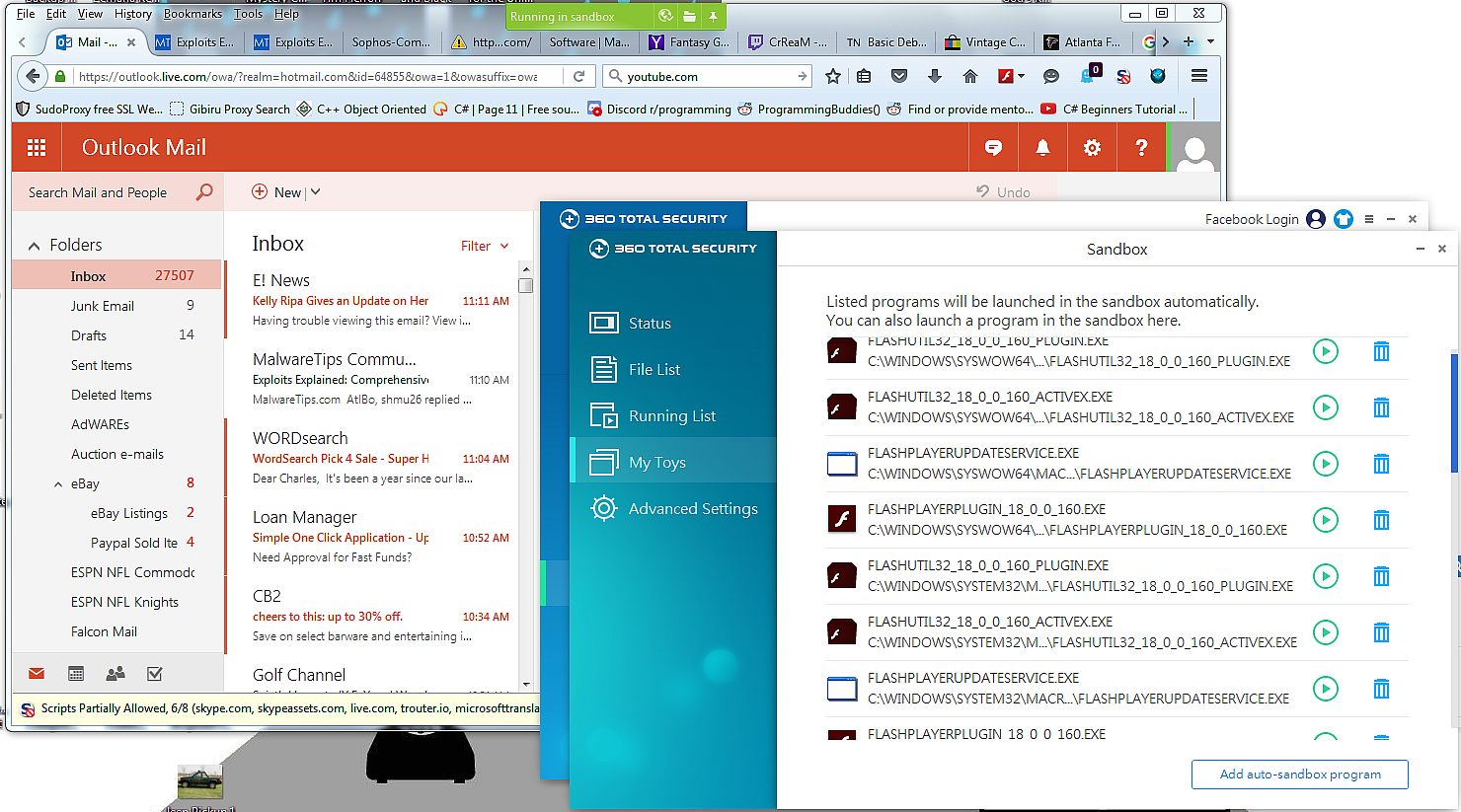The width and height of the screenshot is (1461, 812).
Task: Open 360 Total Security theme shirt icon
Action: coord(1344,219)
